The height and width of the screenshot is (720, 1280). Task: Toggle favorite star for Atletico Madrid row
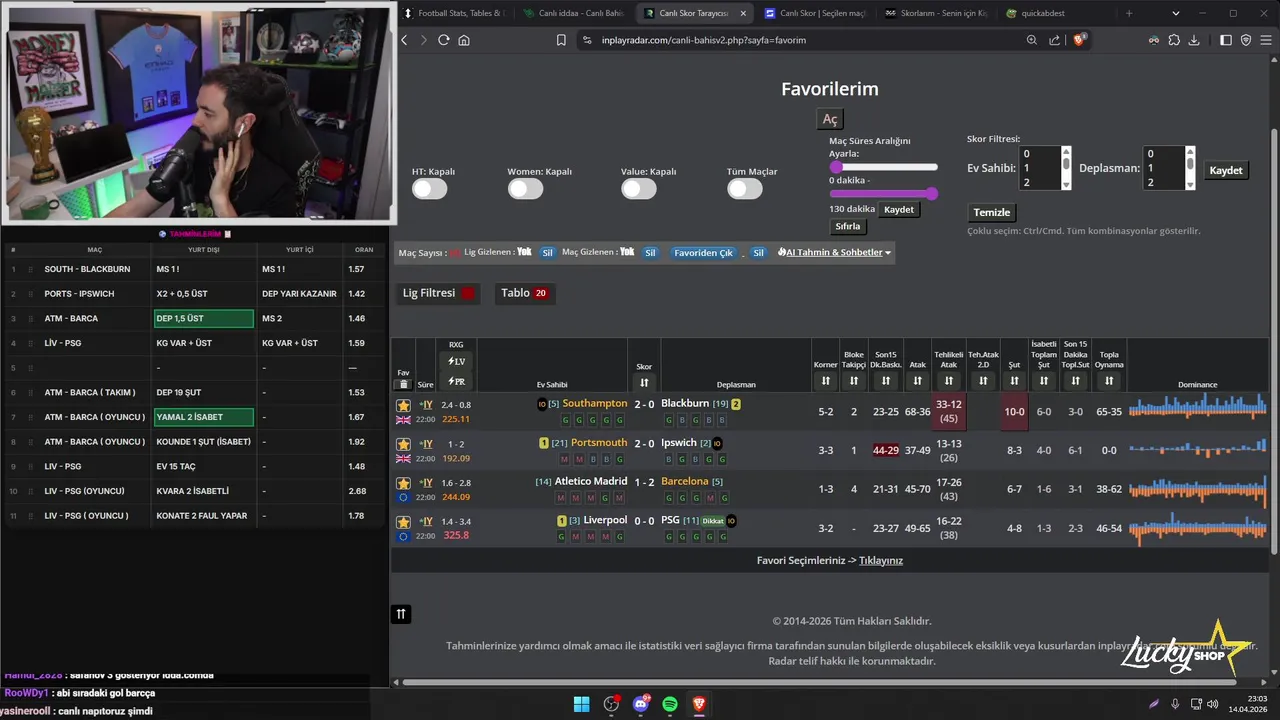pos(404,483)
